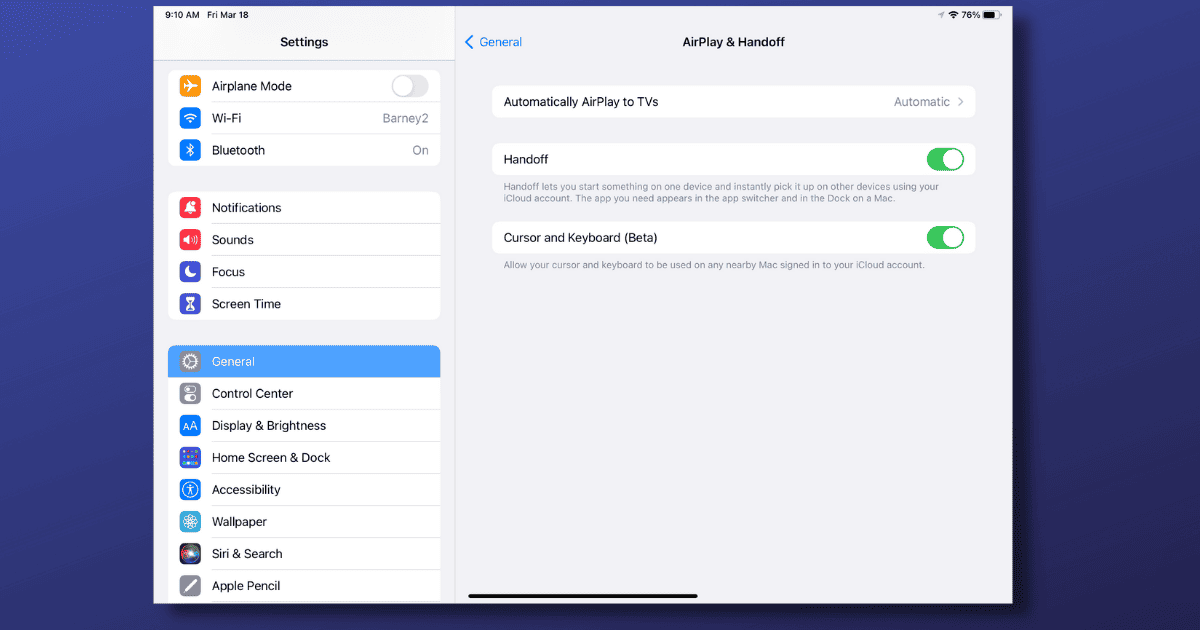Tap the Siri & Search icon
This screenshot has height=630, width=1200.
point(190,554)
